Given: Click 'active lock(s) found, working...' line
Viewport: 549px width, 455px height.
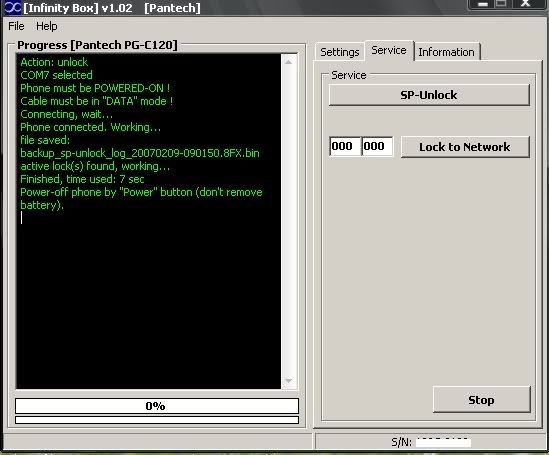Looking at the screenshot, I should tap(95, 166).
